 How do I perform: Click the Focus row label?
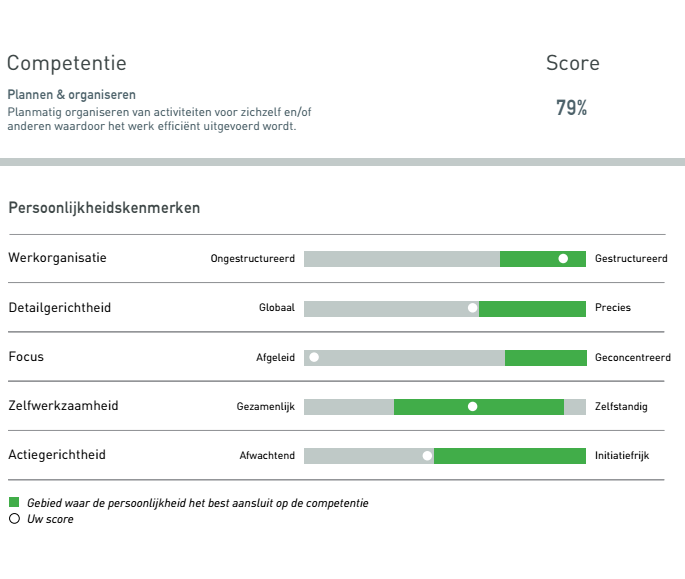(x=26, y=357)
